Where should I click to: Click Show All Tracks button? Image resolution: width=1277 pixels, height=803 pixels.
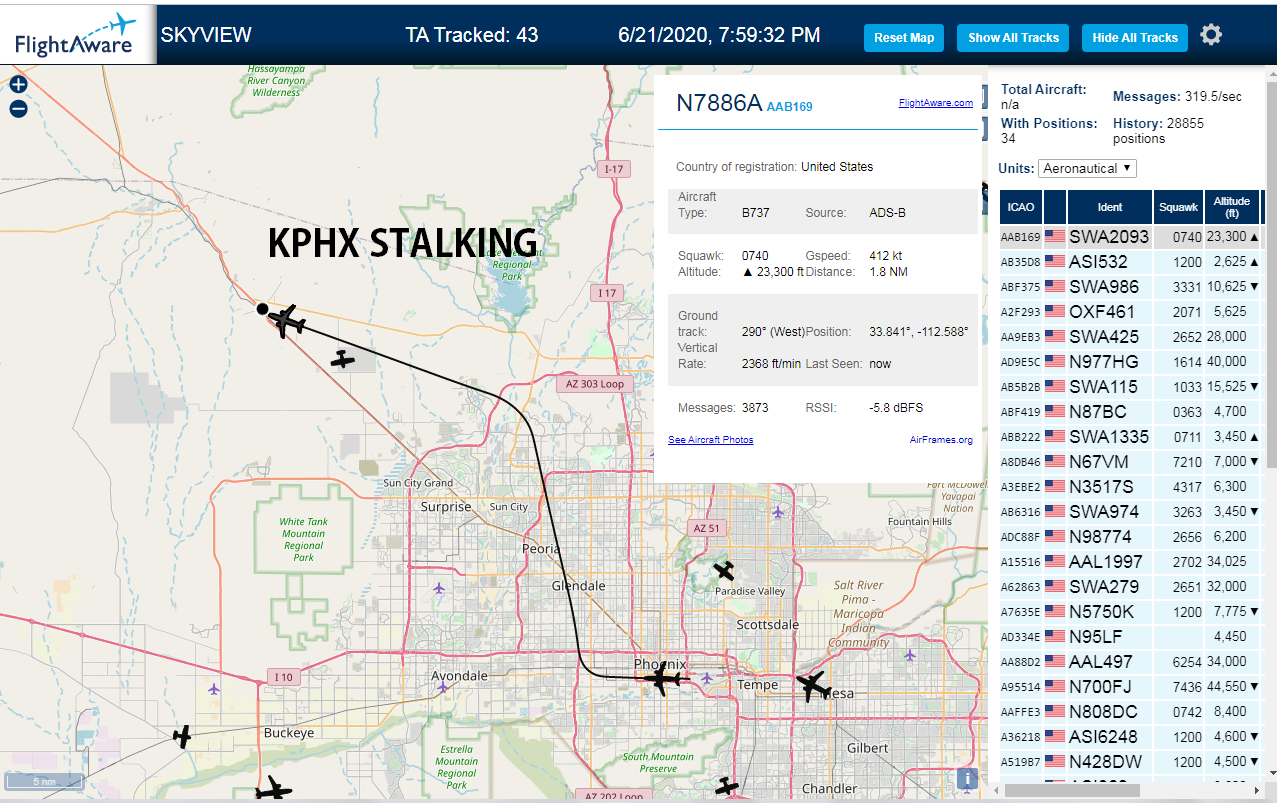tap(1013, 38)
